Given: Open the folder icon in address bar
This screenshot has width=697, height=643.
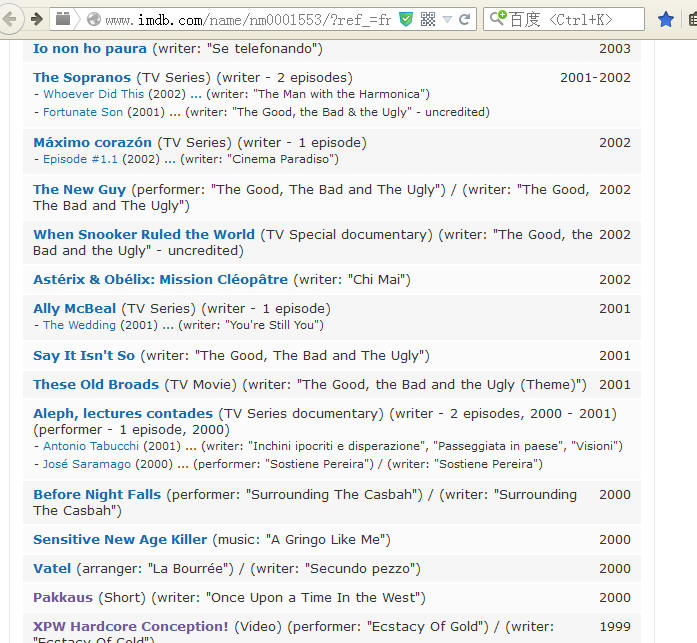Looking at the screenshot, I should tap(63, 19).
